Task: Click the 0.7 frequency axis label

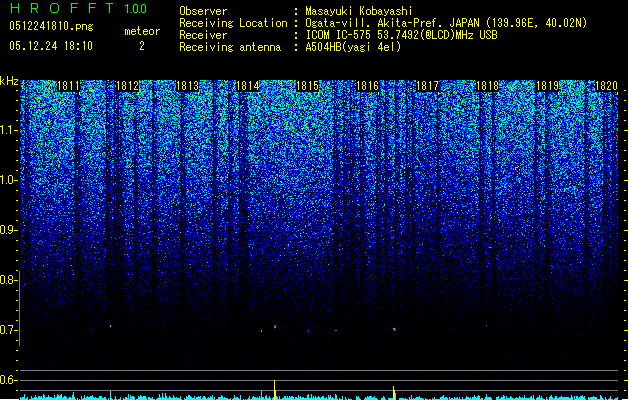Action: pos(8,330)
